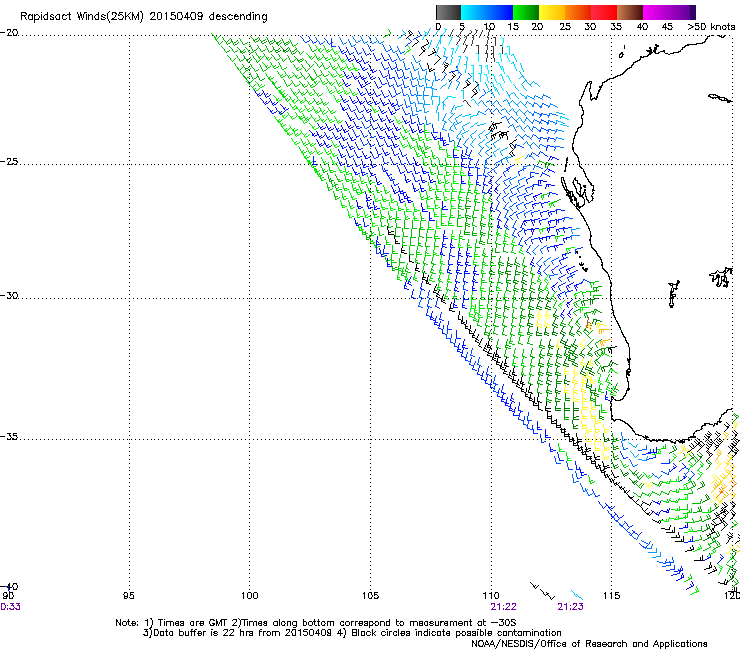This screenshot has width=740, height=650.
Task: Click the 'Data buffer is 22 hrs' note line
Action: pos(352,633)
